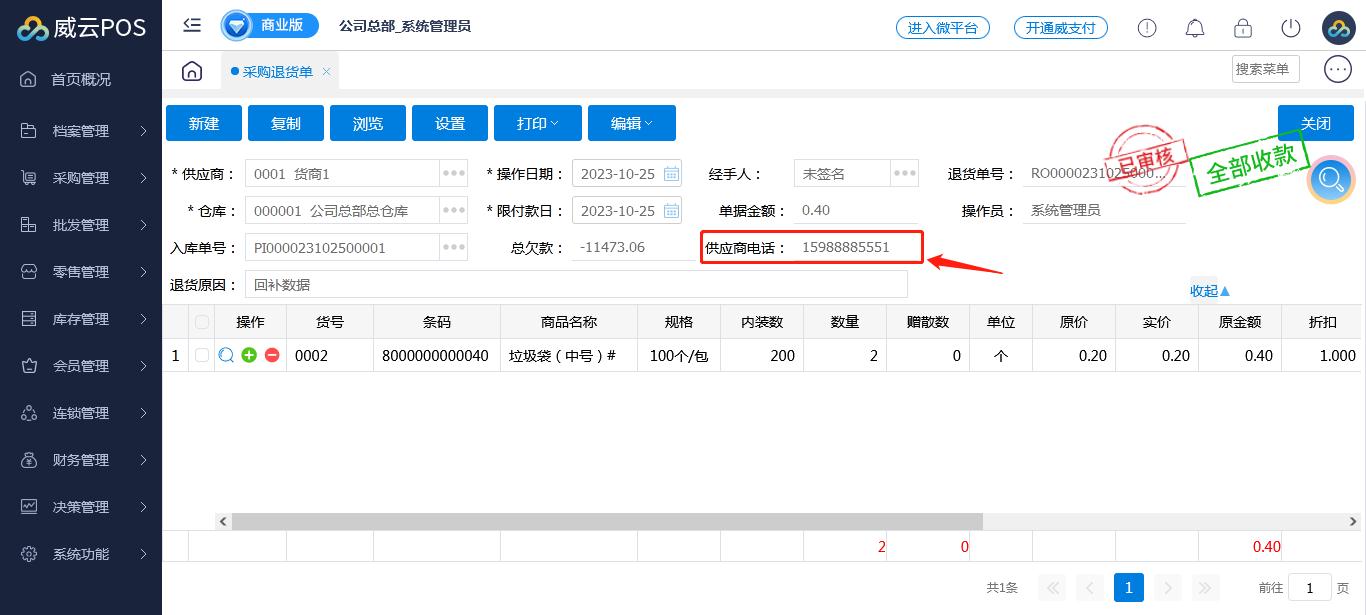Viewport: 1366px width, 615px height.
Task: Click the round blue search floating button
Action: [1331, 180]
